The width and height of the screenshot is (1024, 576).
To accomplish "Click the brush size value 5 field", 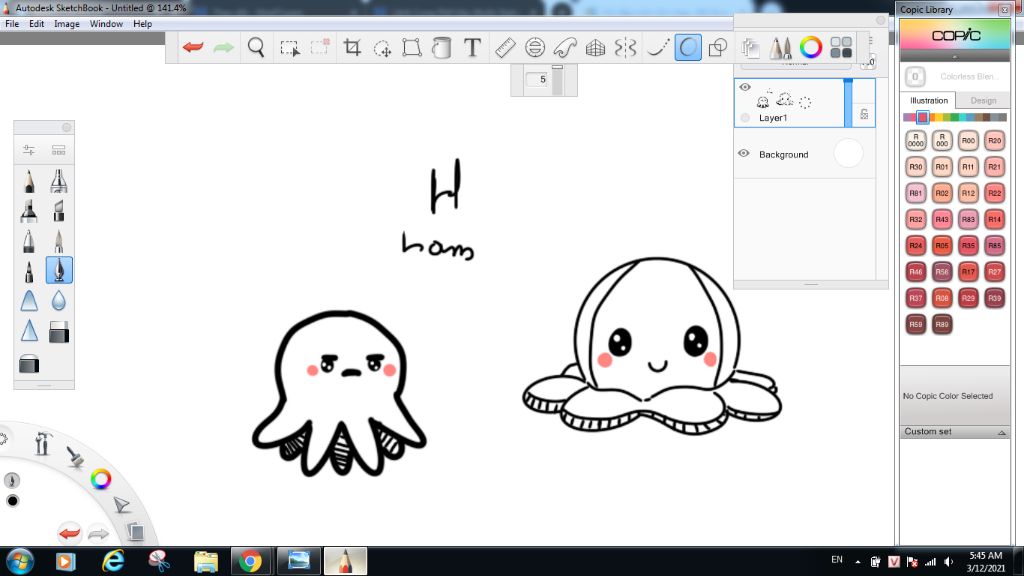I will 538,79.
